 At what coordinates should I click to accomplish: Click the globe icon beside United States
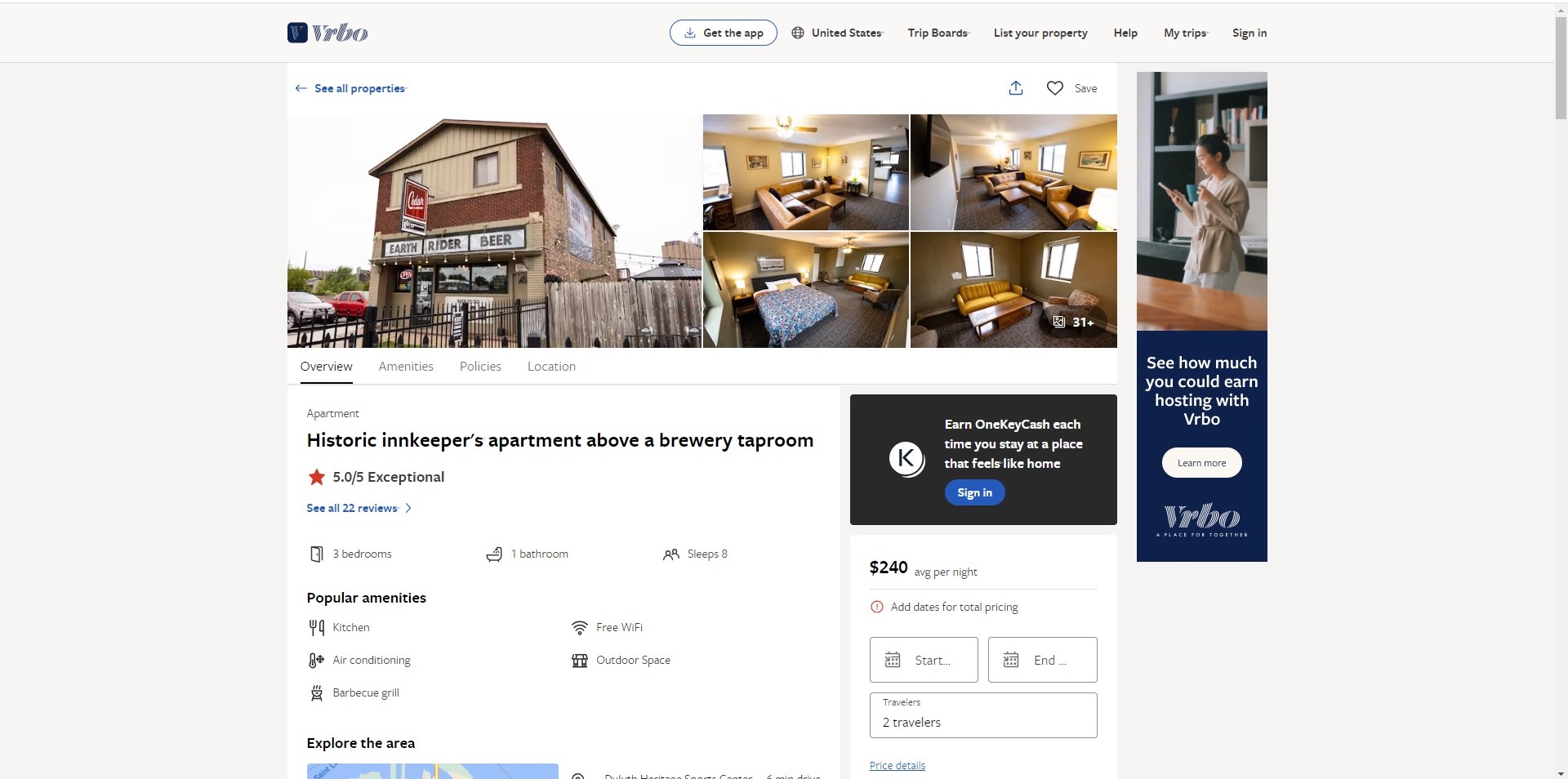[x=798, y=33]
